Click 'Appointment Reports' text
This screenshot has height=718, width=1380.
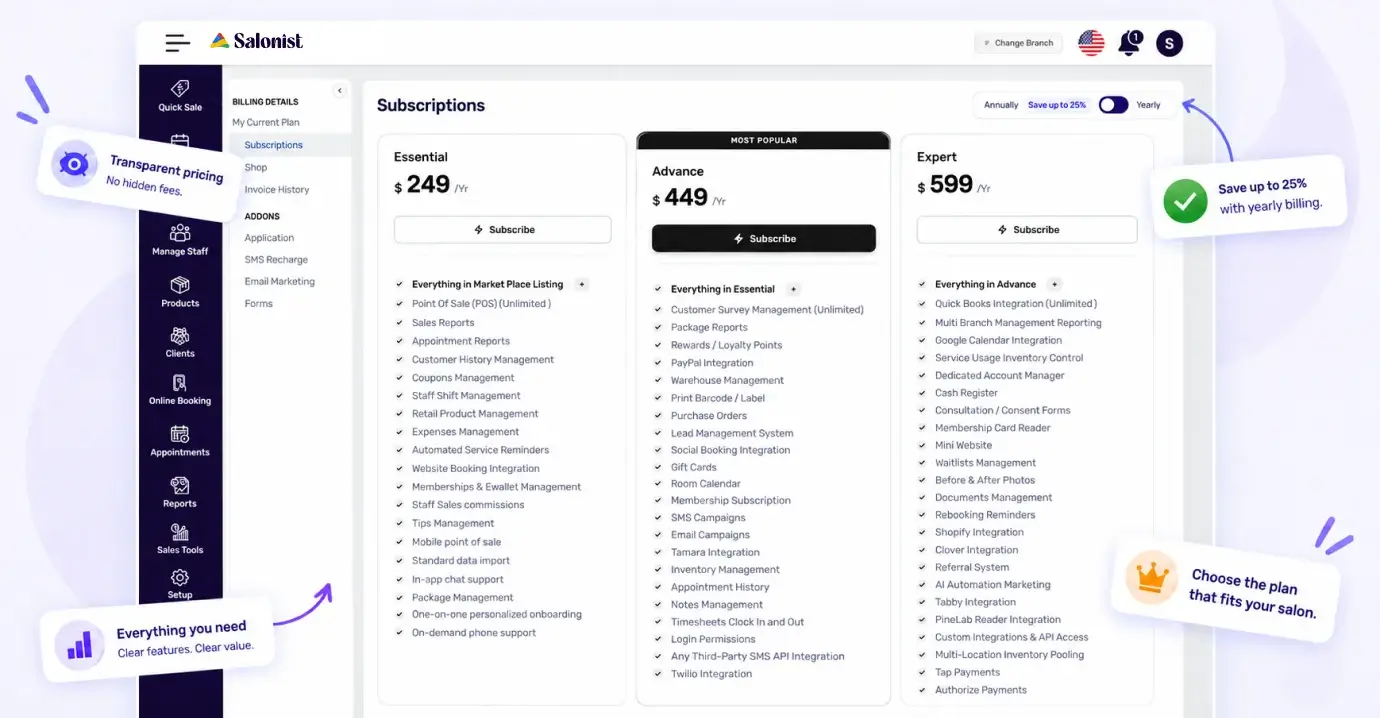point(461,341)
